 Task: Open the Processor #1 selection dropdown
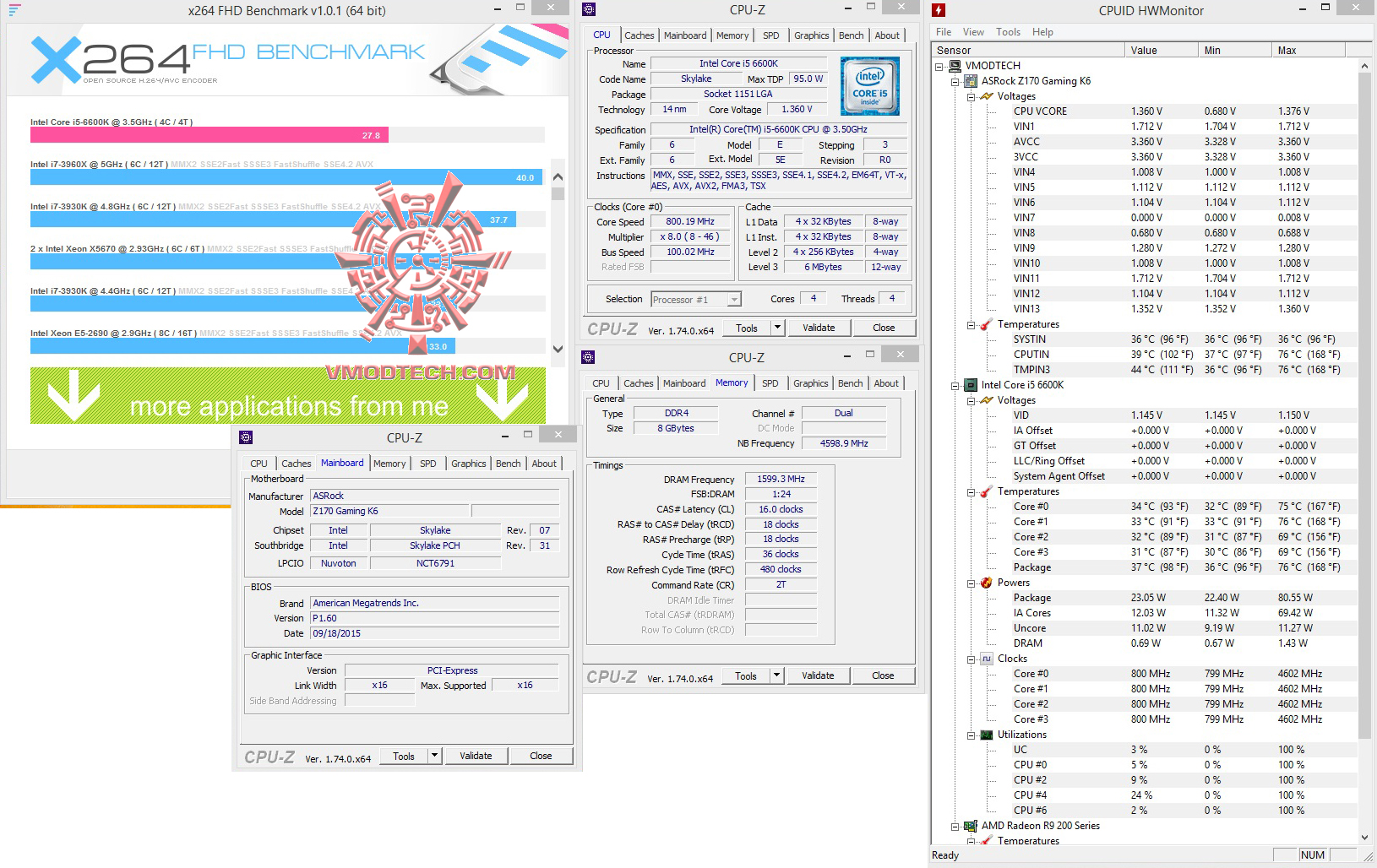(x=734, y=300)
